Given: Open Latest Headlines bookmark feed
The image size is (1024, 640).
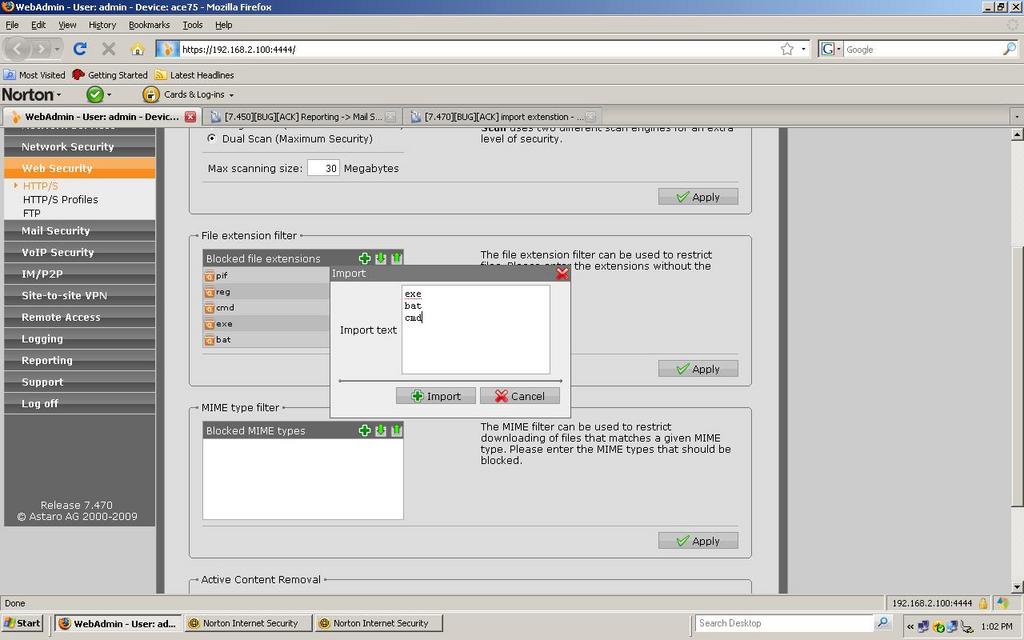Looking at the screenshot, I should pos(194,75).
